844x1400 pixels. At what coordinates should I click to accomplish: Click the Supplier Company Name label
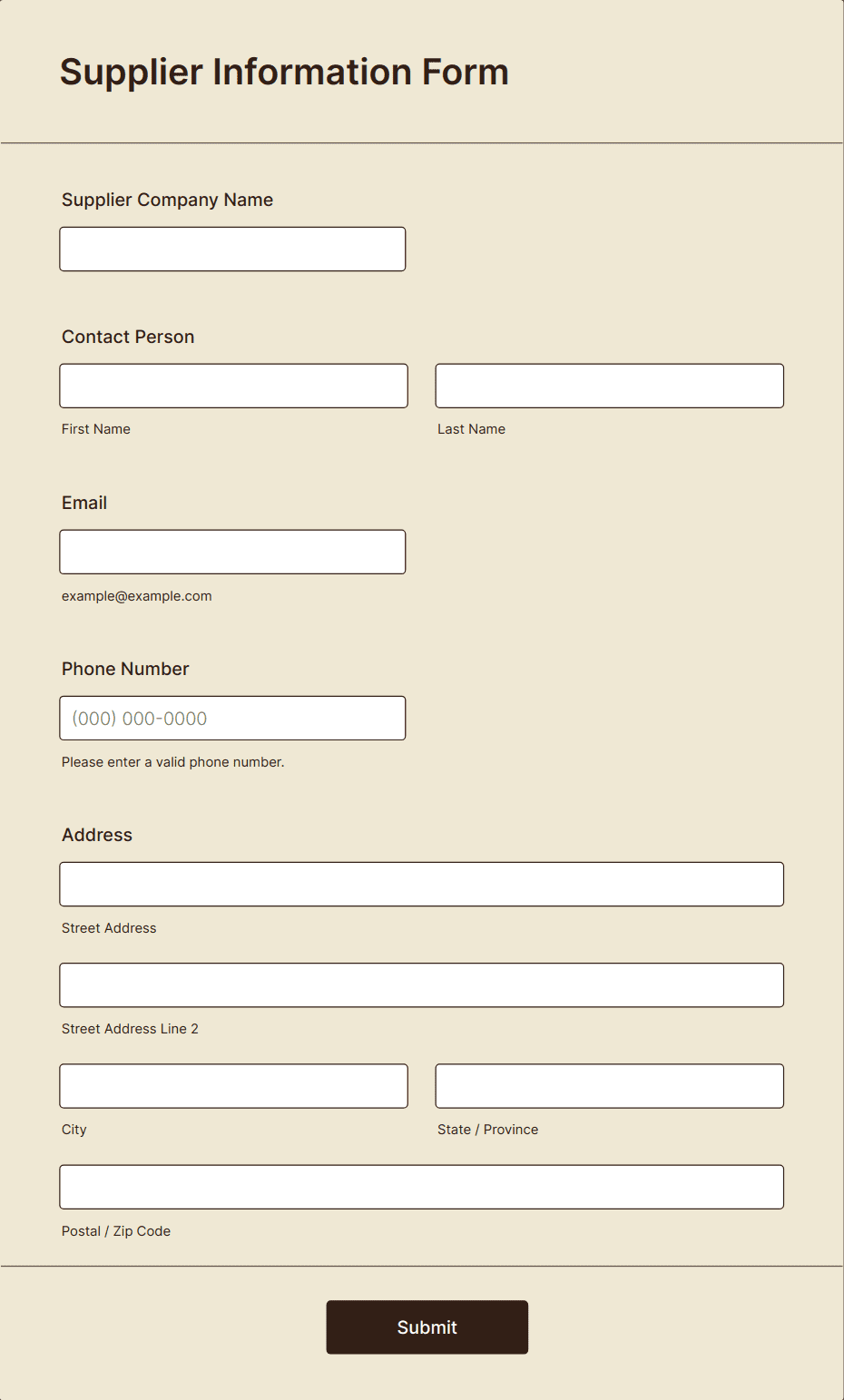[167, 200]
